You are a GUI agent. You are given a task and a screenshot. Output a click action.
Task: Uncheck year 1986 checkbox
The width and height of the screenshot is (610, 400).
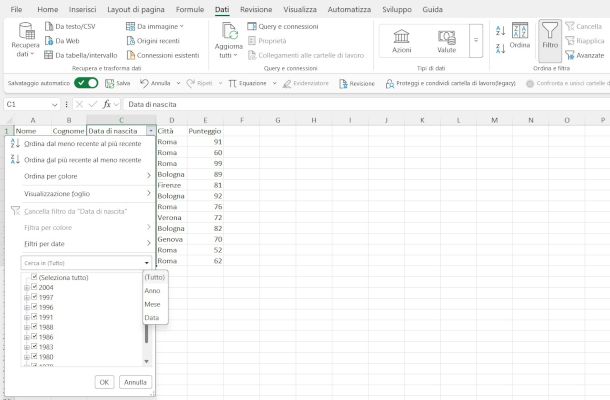[x=34, y=337]
